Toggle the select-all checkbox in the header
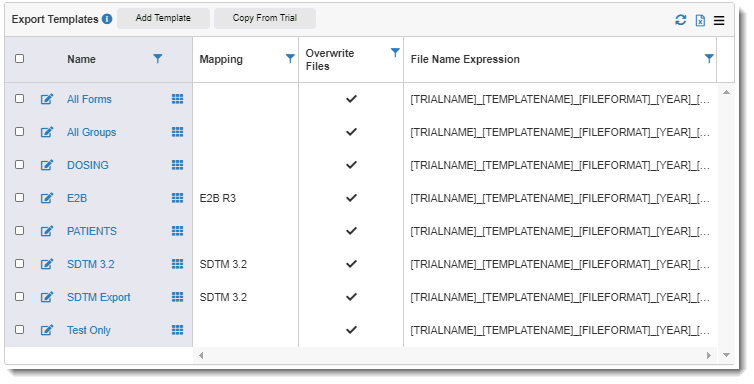Viewport: 754px width, 384px height. [x=19, y=59]
